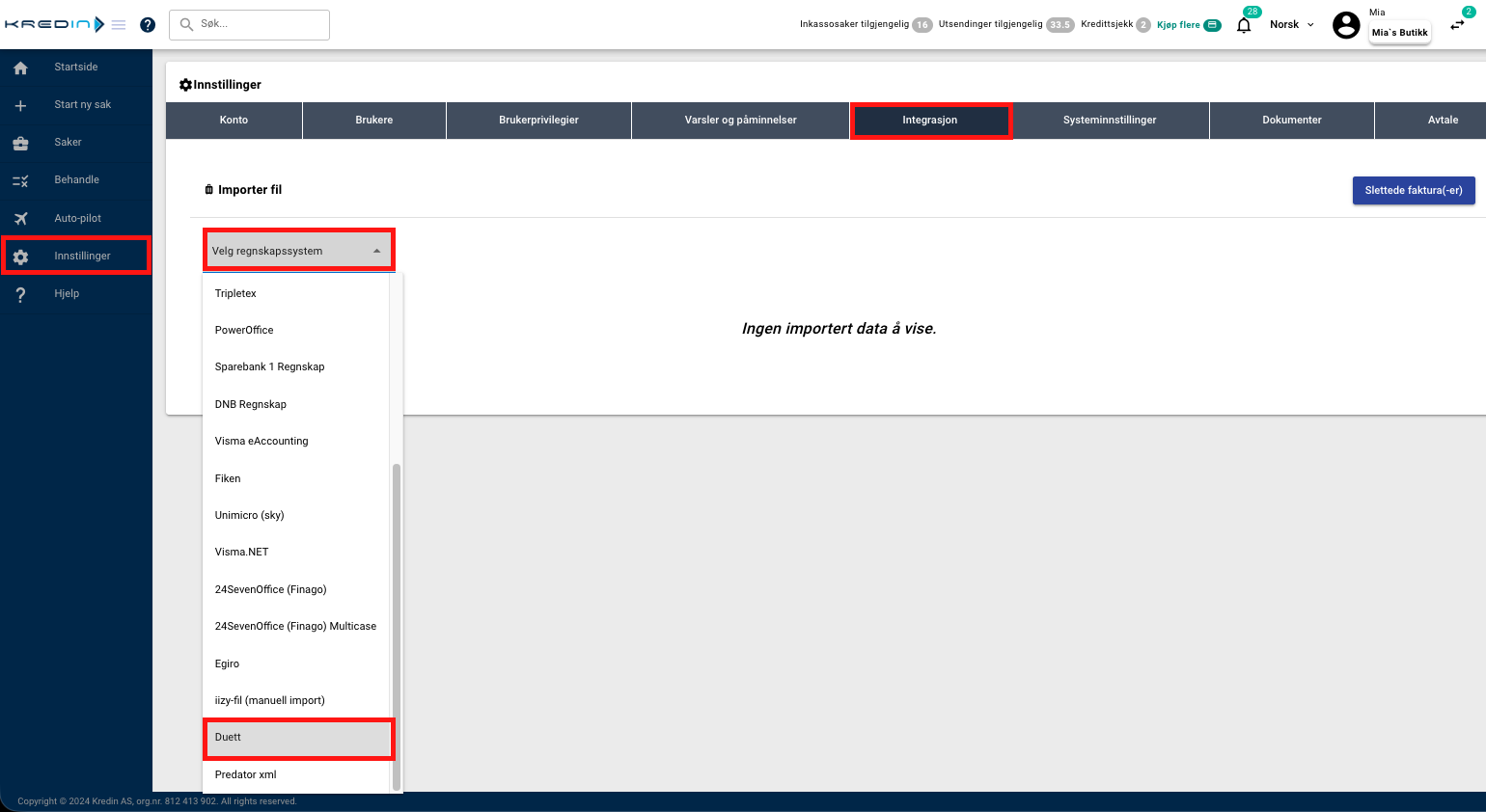Select iizy-fil (manuell import) option
Screen dimensions: 1486x812
(x=296, y=700)
